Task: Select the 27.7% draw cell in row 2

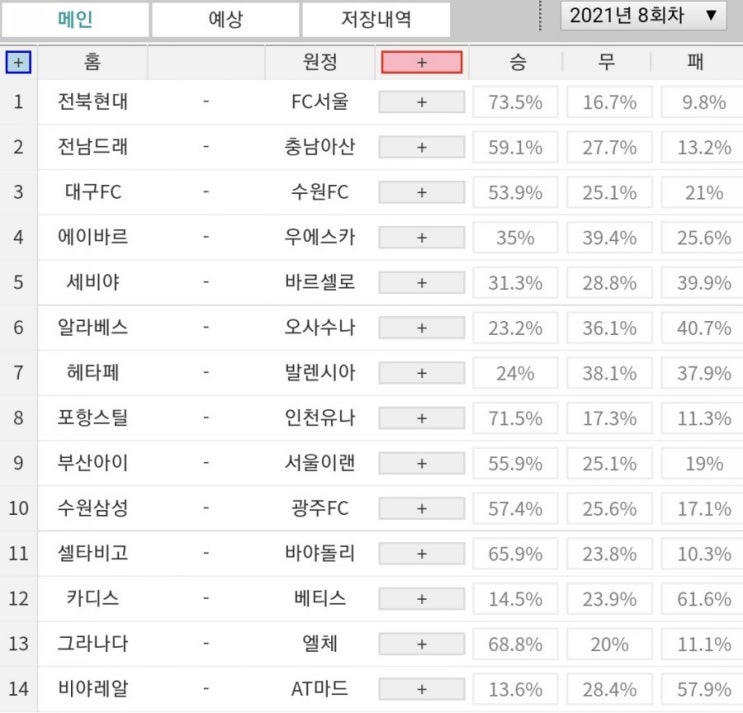Action: pos(610,147)
